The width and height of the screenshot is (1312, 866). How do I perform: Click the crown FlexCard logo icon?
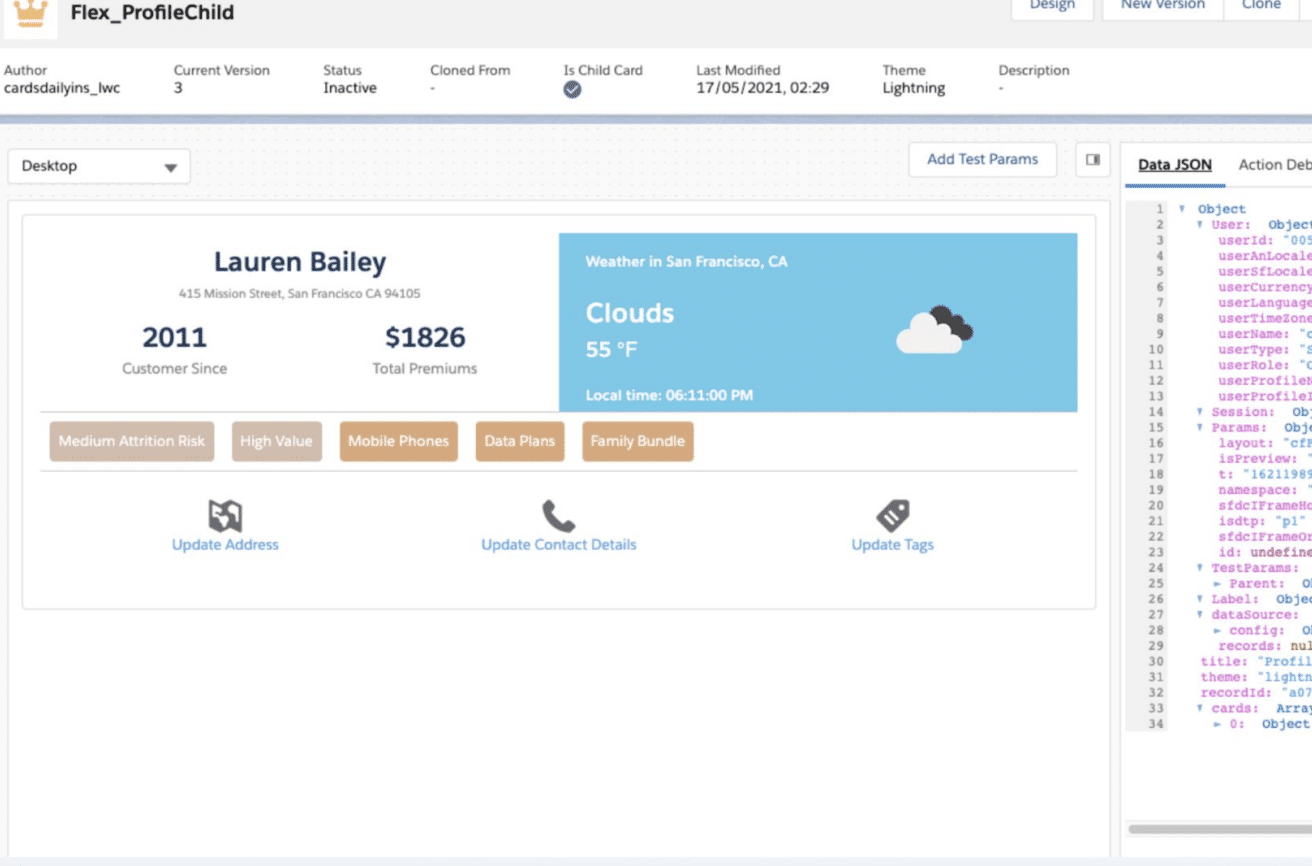31,13
